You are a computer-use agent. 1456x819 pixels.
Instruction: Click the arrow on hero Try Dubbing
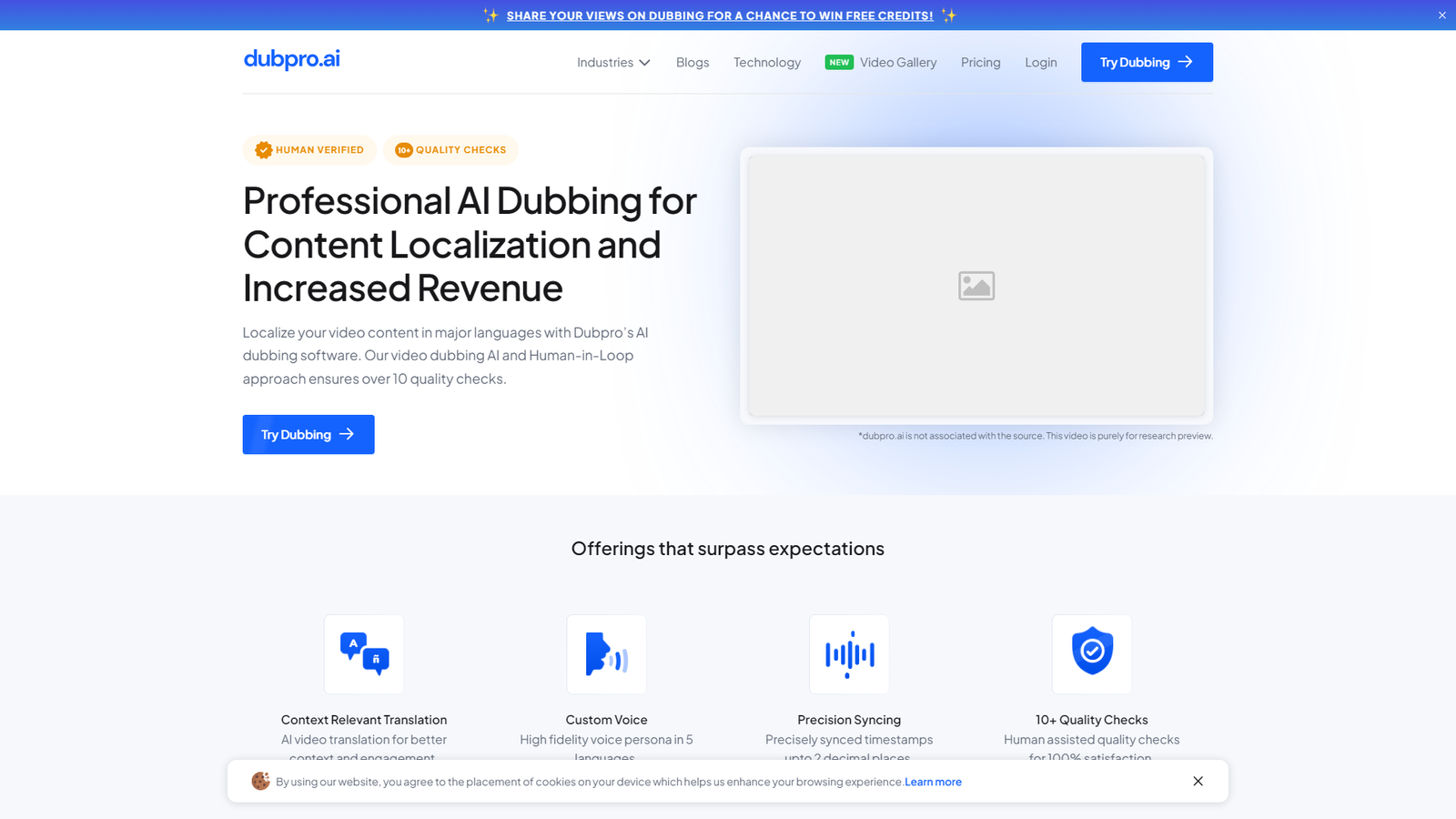tap(347, 434)
